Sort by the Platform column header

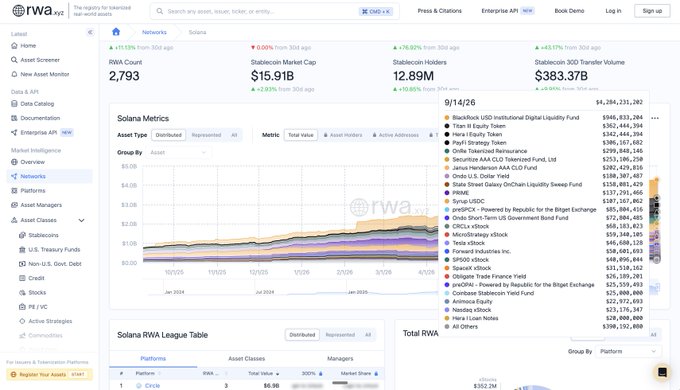pyautogui.click(x=148, y=374)
